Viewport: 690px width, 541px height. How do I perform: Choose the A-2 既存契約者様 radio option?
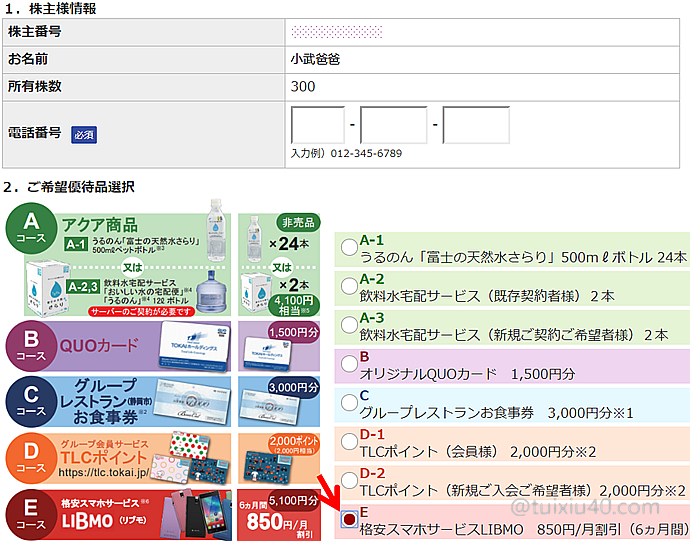click(349, 286)
